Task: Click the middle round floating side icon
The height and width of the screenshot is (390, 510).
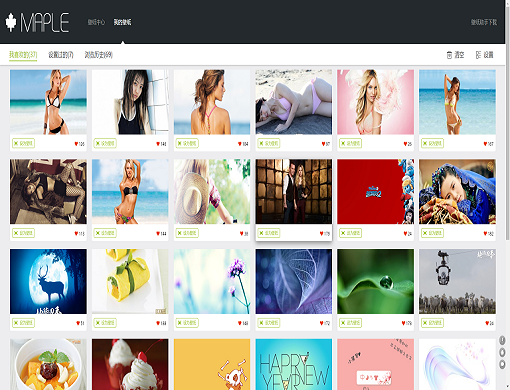Action: [502, 352]
